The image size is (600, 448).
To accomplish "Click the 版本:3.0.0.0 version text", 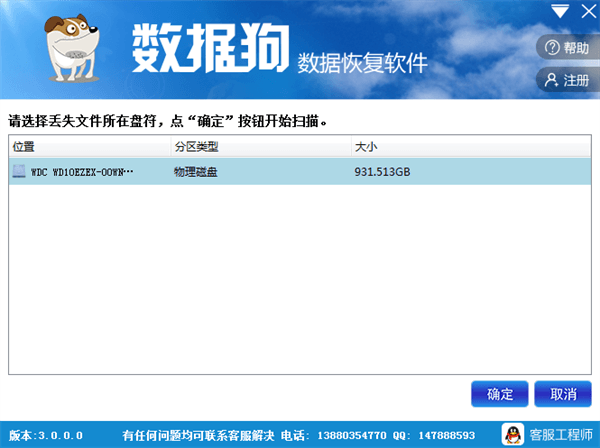I will (46, 435).
